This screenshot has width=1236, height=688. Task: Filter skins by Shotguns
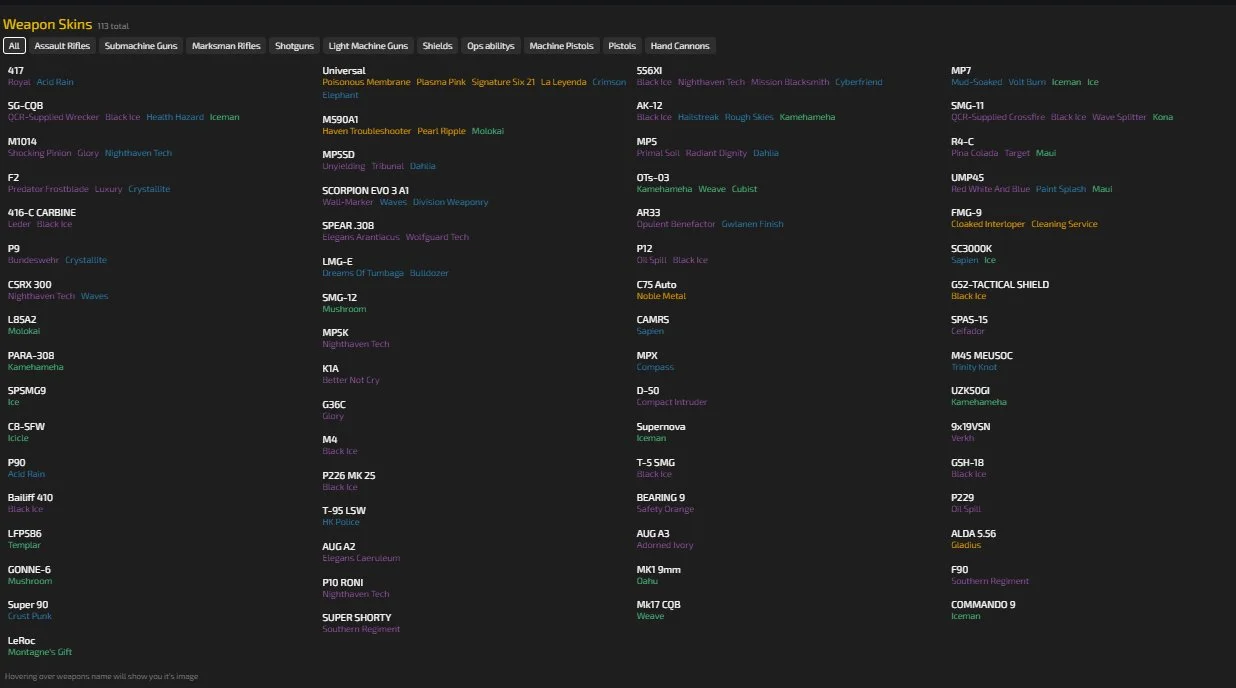(295, 46)
